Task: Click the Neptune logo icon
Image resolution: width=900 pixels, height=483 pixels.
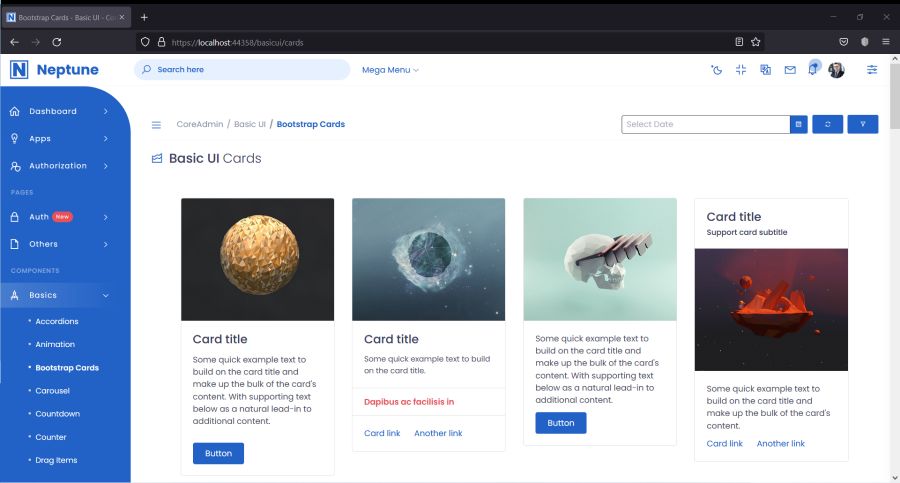Action: 18,69
